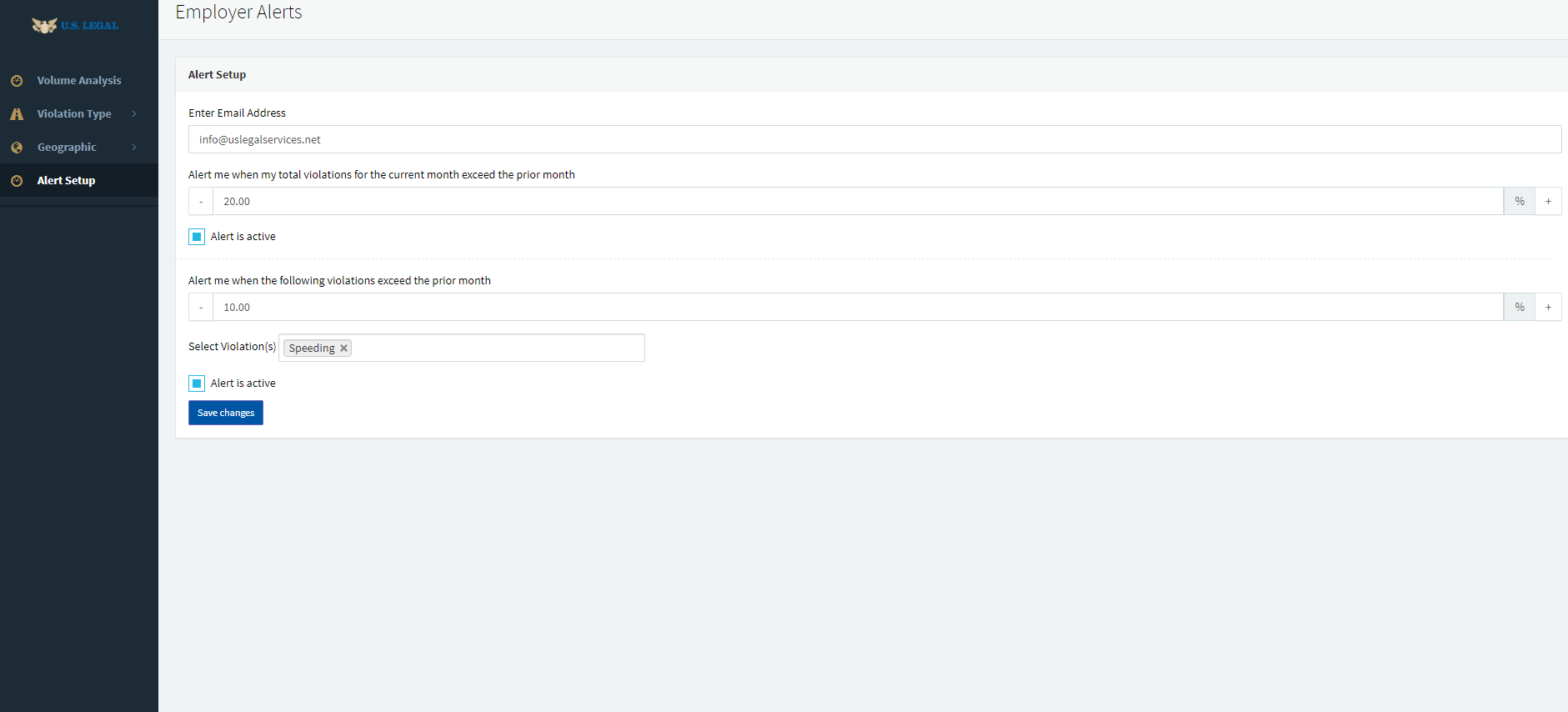Click the Alert Setup sidebar icon

coord(17,181)
